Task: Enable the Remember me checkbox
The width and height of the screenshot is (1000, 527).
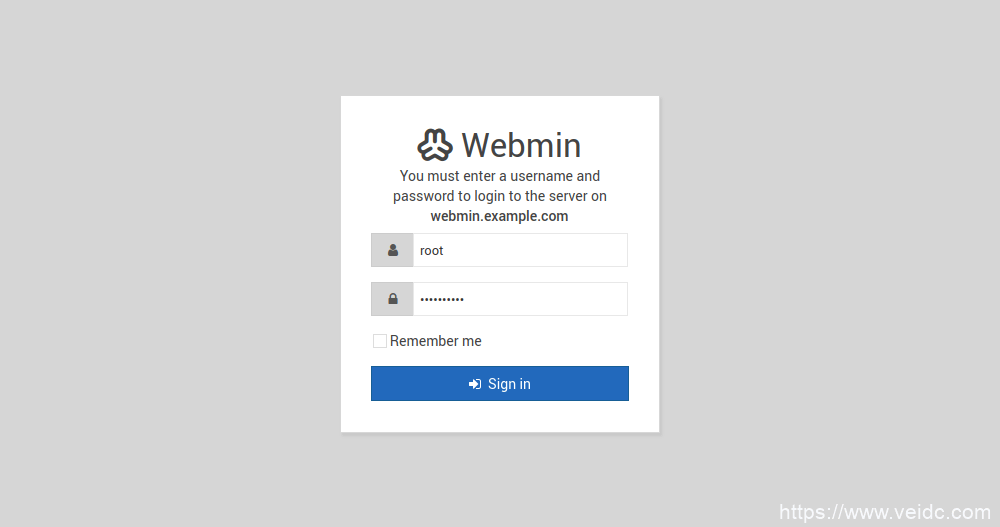Action: 380,341
